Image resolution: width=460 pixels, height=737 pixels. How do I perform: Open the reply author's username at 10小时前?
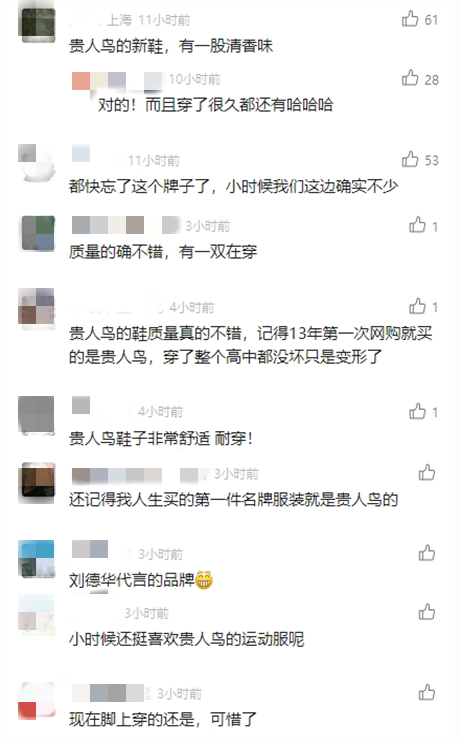[117, 80]
